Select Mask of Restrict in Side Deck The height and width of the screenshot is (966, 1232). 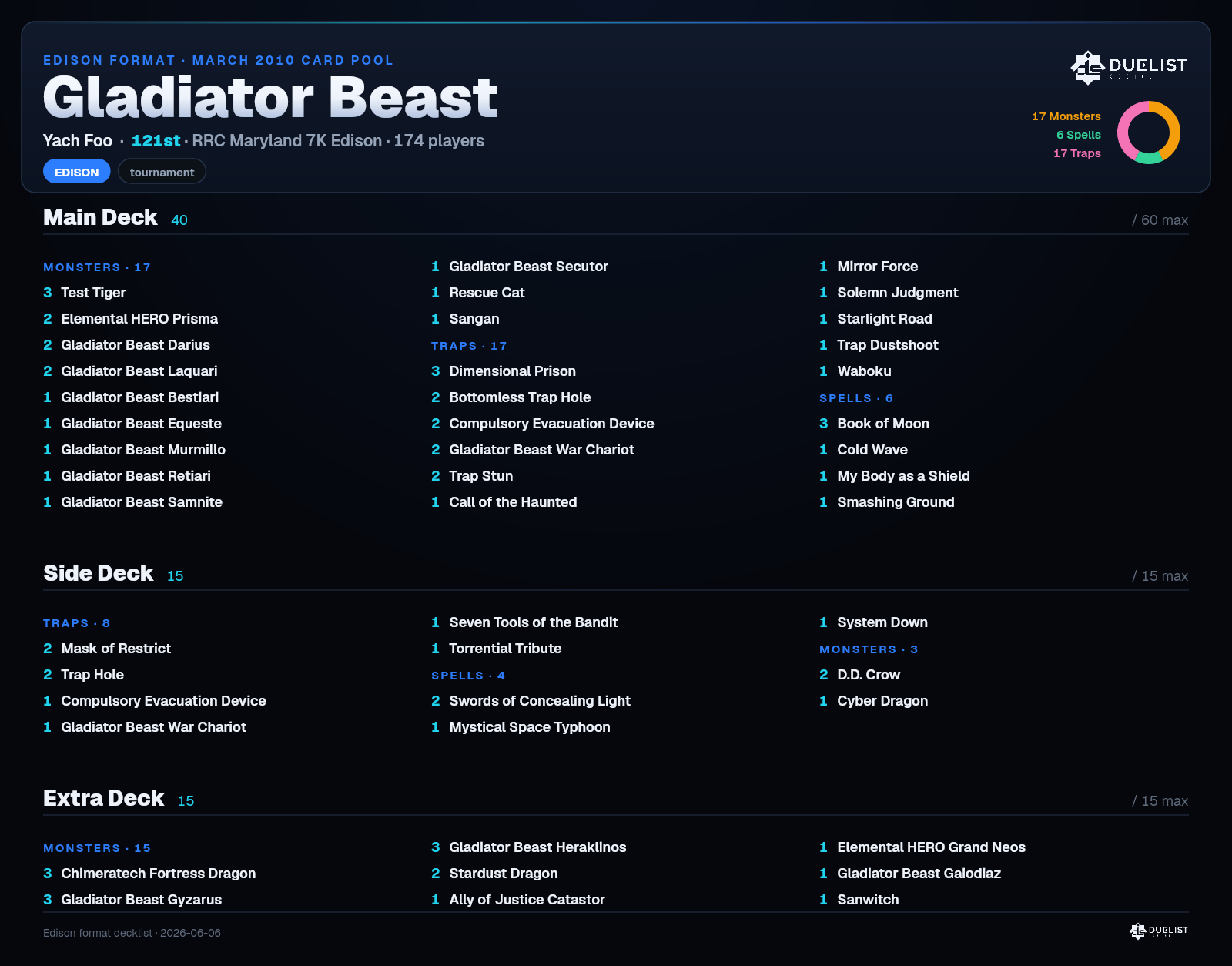[107, 649]
